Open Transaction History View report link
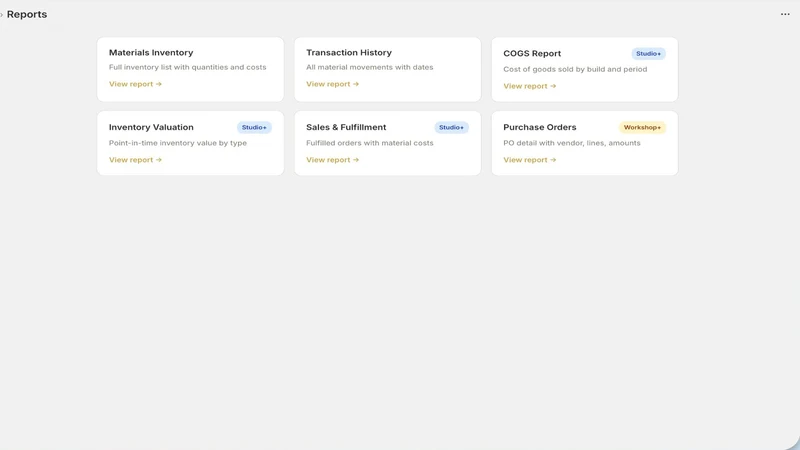The width and height of the screenshot is (800, 450). click(x=333, y=84)
